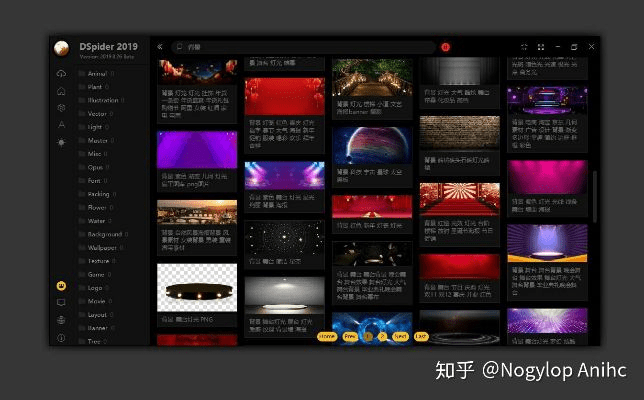Click the shrink-view arrows icon in title bar
The image size is (644, 400).
pos(524,47)
